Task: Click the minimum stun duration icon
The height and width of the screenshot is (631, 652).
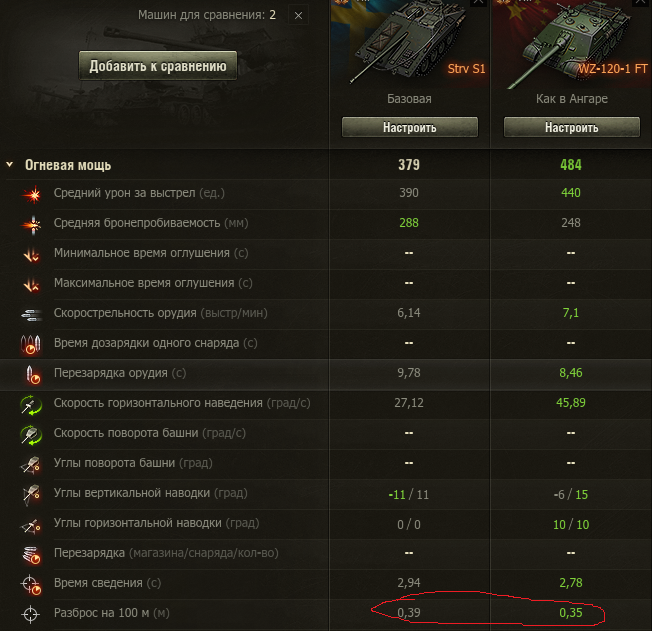Action: pyautogui.click(x=30, y=253)
